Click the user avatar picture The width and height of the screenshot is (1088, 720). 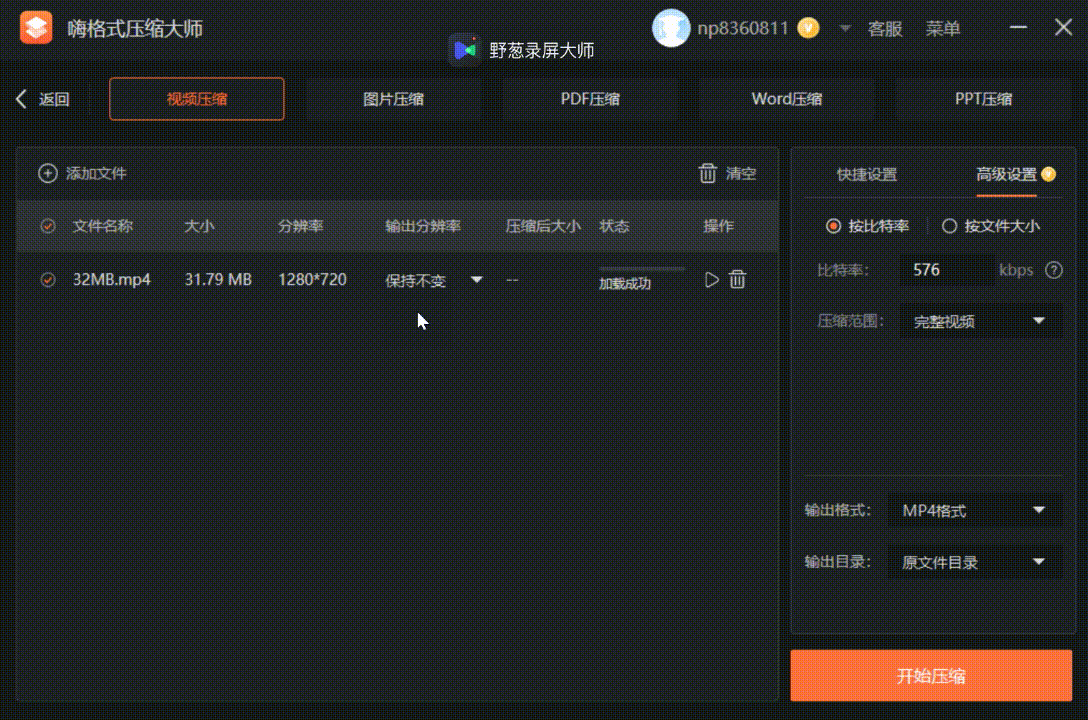pos(671,28)
